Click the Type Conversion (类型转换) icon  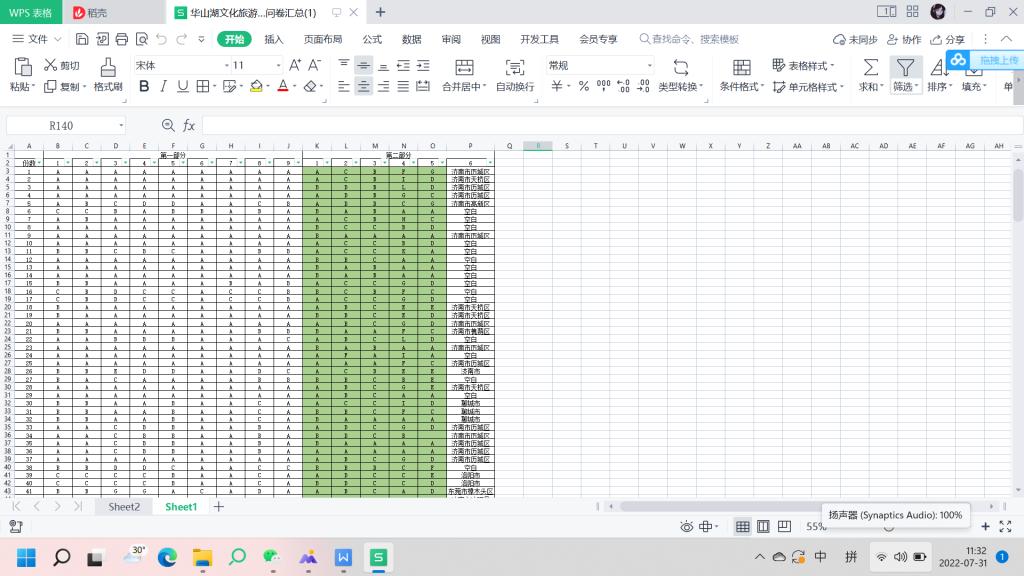pyautogui.click(x=681, y=67)
